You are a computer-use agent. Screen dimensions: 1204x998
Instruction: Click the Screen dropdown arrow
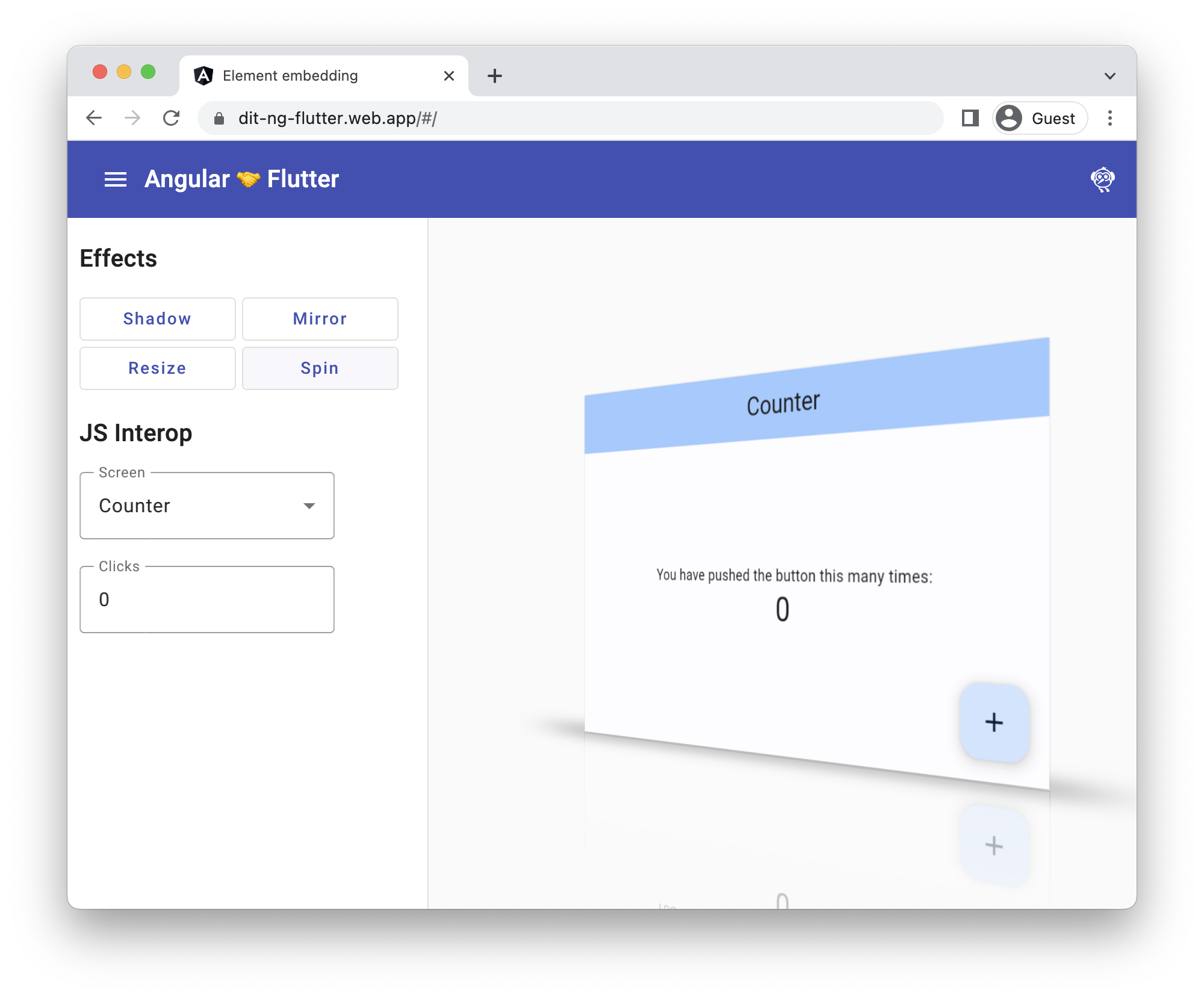point(309,506)
